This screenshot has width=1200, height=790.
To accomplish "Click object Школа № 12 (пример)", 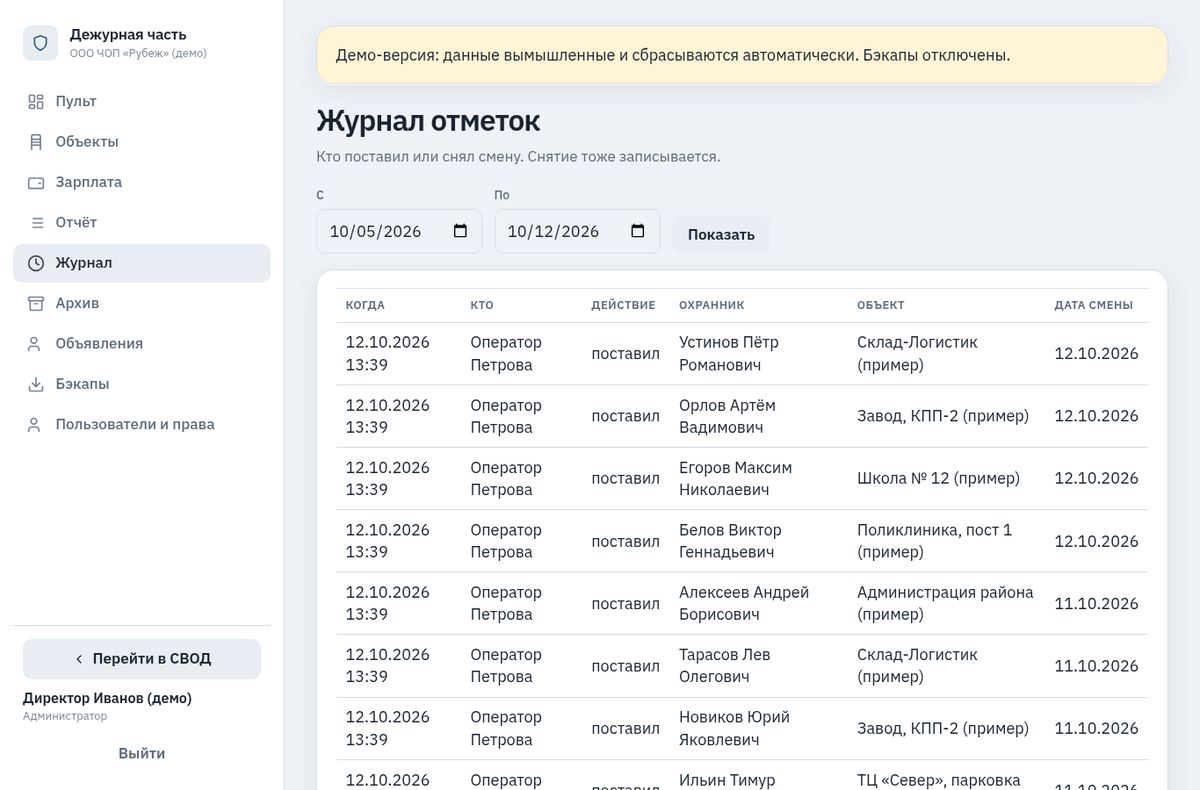I will coord(938,478).
